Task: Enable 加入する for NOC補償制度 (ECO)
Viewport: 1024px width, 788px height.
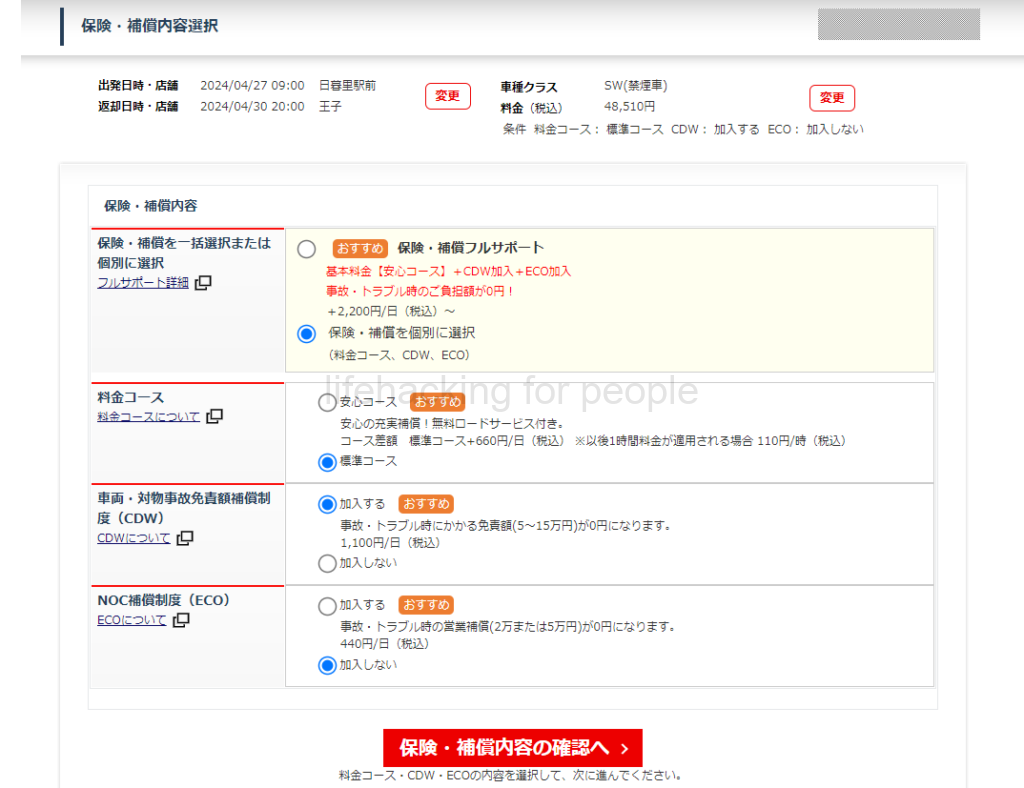Action: coord(327,606)
